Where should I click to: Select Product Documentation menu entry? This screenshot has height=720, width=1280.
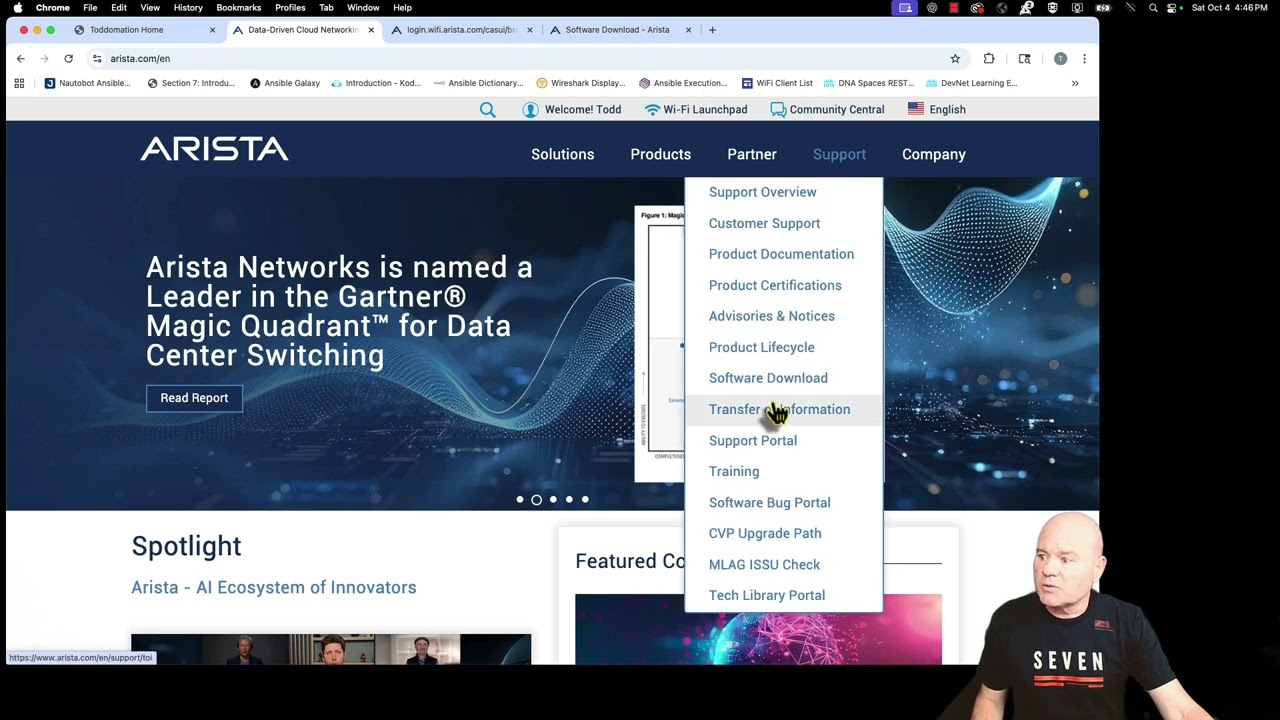coord(781,254)
